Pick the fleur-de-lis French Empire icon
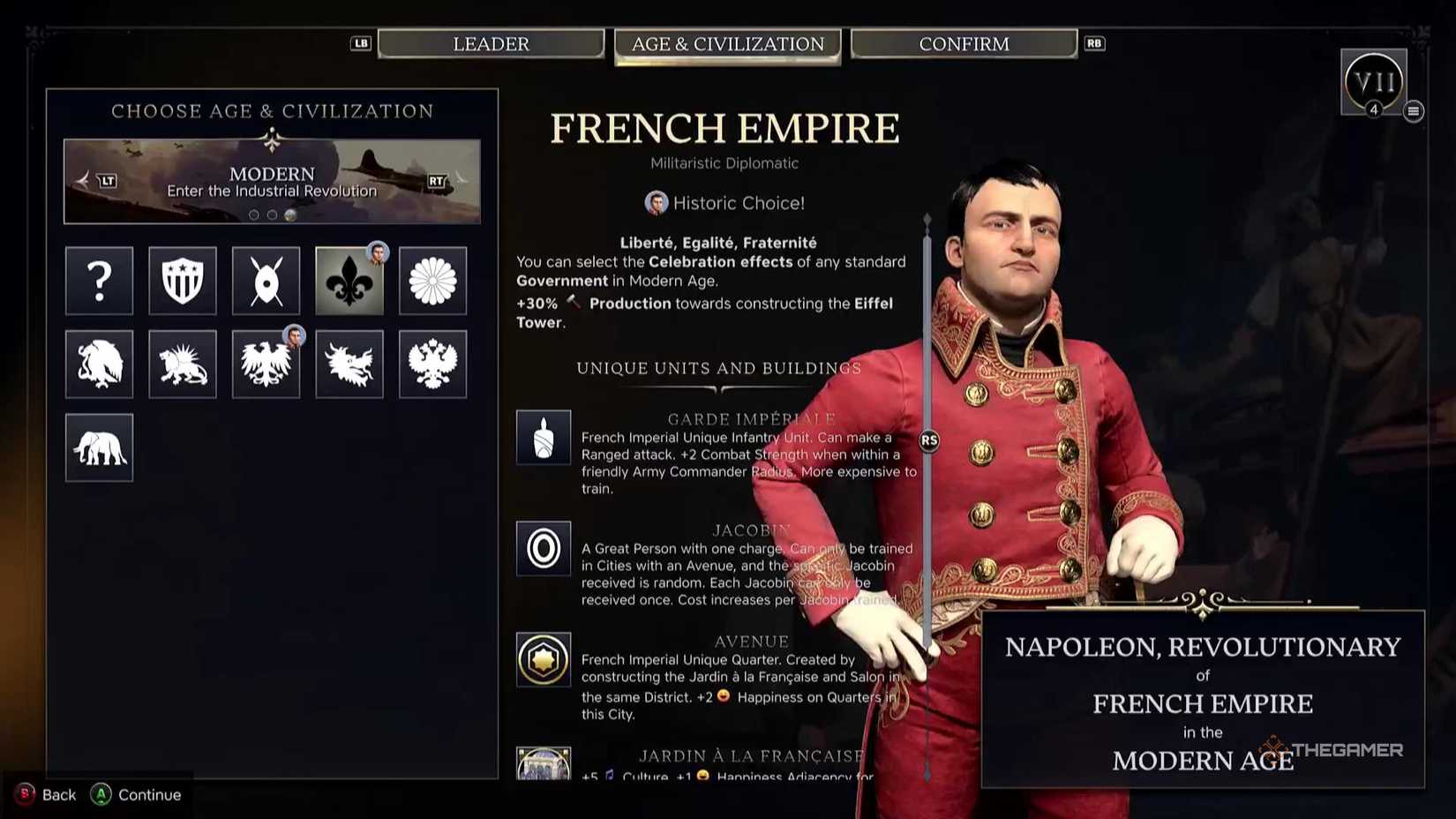The width and height of the screenshot is (1456, 819). tap(349, 281)
